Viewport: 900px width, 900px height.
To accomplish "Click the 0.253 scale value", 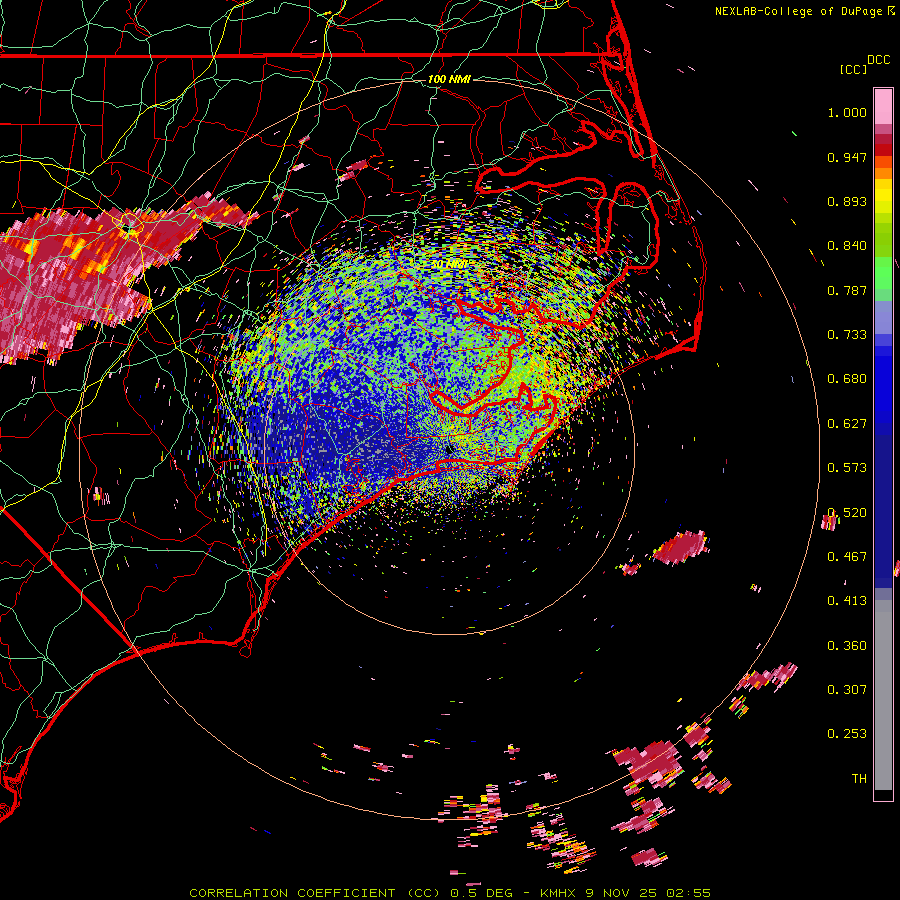I will (x=847, y=734).
